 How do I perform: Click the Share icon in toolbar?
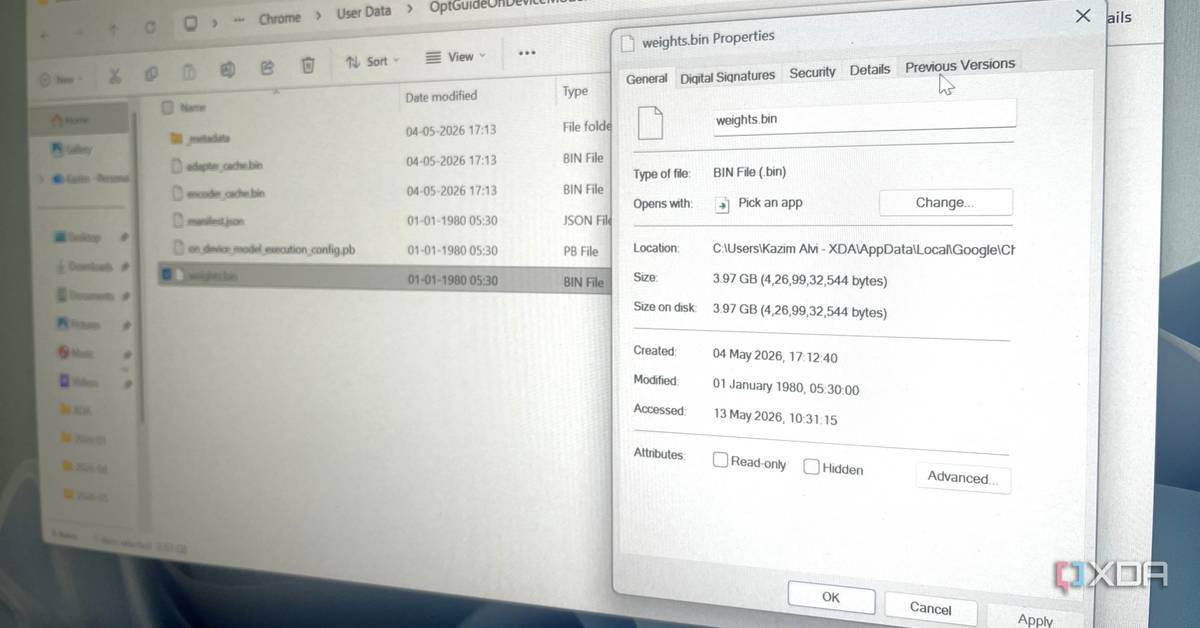click(x=267, y=67)
